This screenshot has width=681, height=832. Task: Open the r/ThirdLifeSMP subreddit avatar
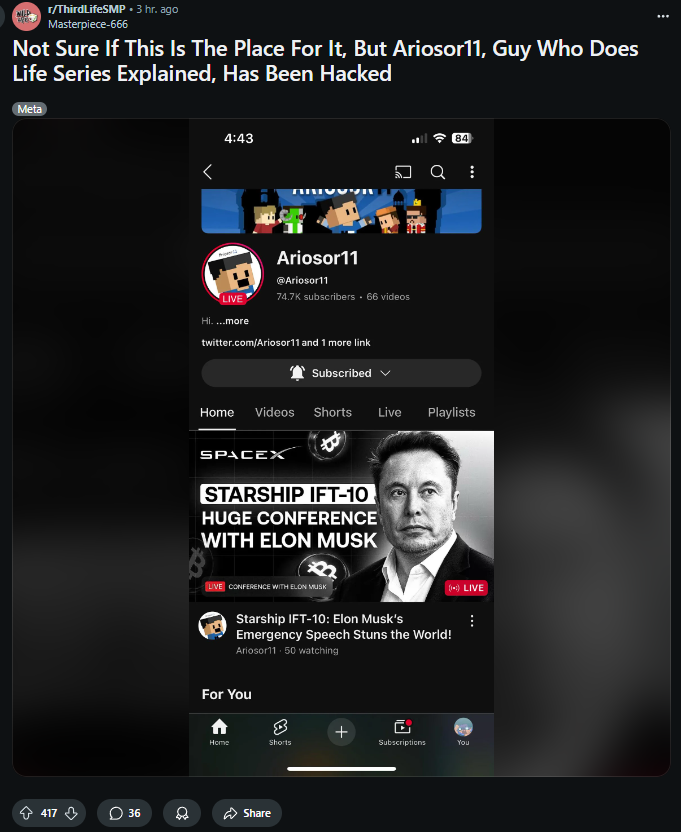click(x=26, y=16)
